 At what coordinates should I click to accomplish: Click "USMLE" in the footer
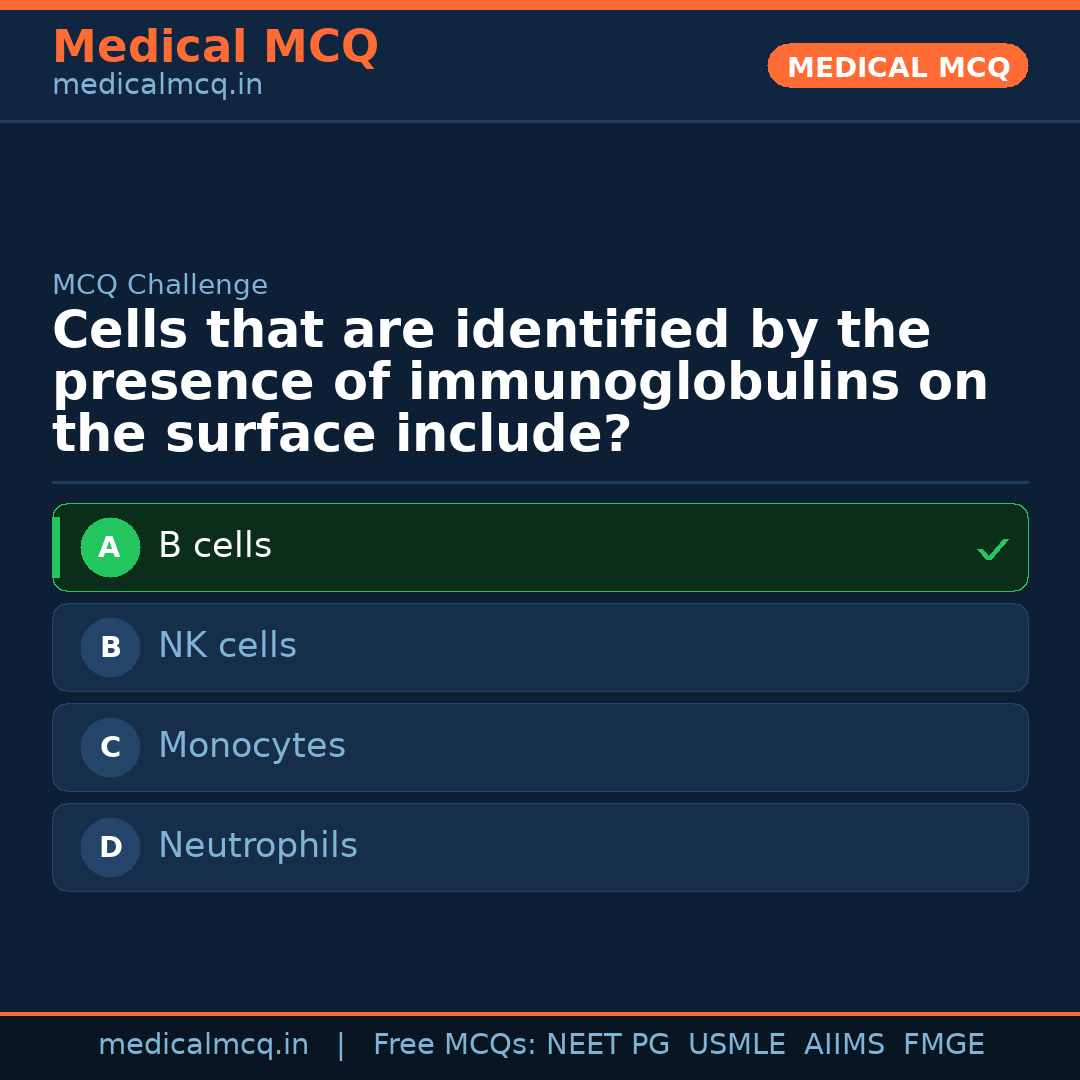coord(736,1045)
